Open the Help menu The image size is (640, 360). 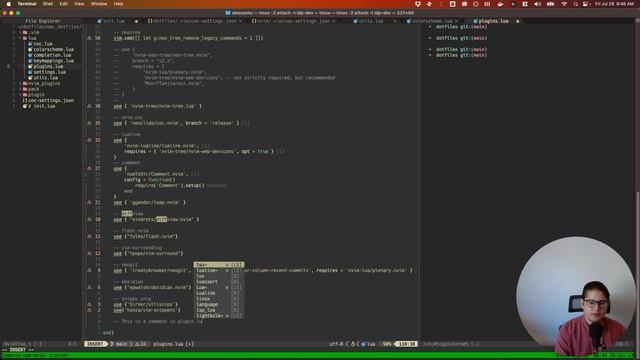(118, 4)
